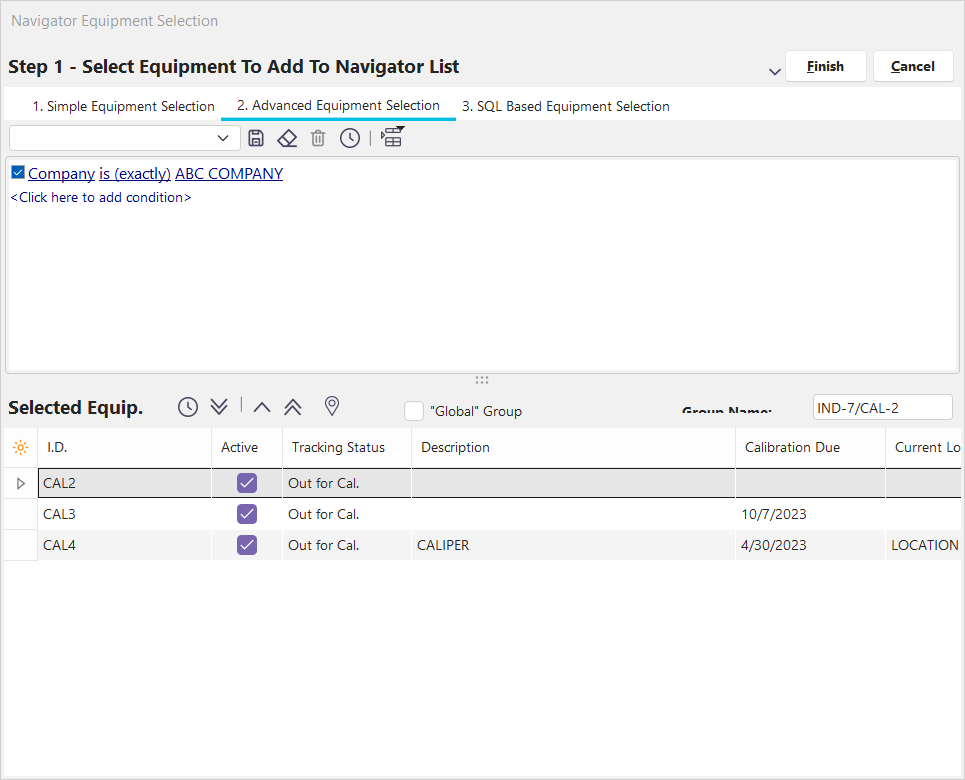Click the Group Name input field
The image size is (965, 780).
point(882,407)
